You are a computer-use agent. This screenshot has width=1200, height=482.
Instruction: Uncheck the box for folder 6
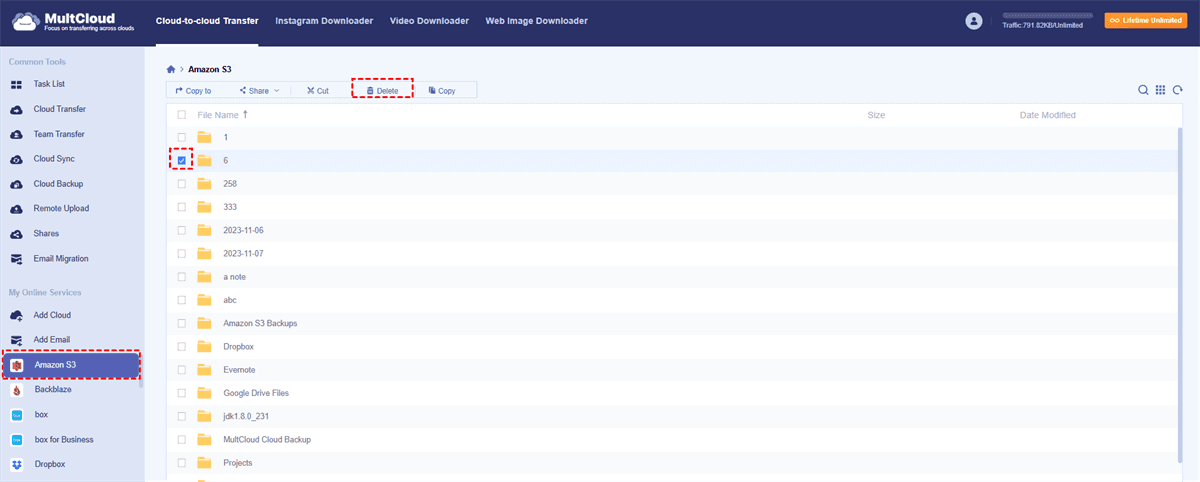(182, 160)
